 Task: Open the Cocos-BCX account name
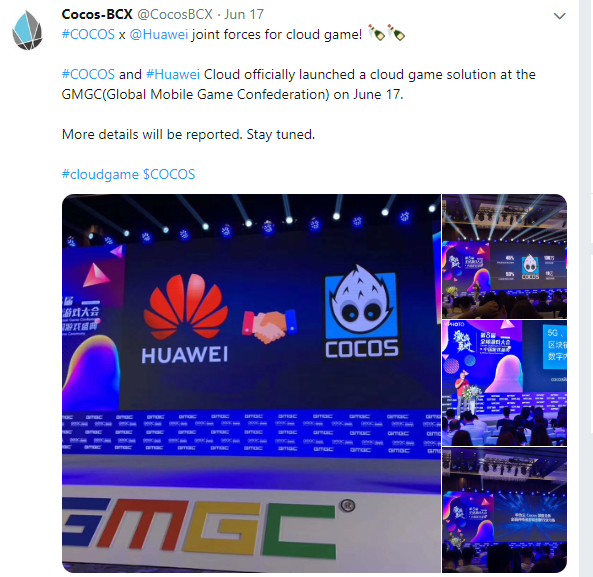97,14
